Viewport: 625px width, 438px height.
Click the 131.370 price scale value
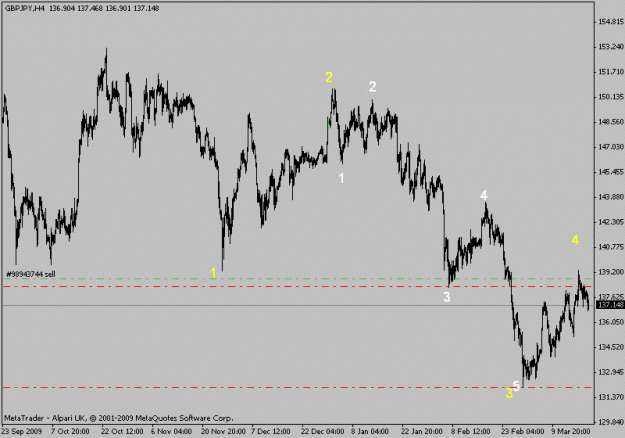coord(611,397)
